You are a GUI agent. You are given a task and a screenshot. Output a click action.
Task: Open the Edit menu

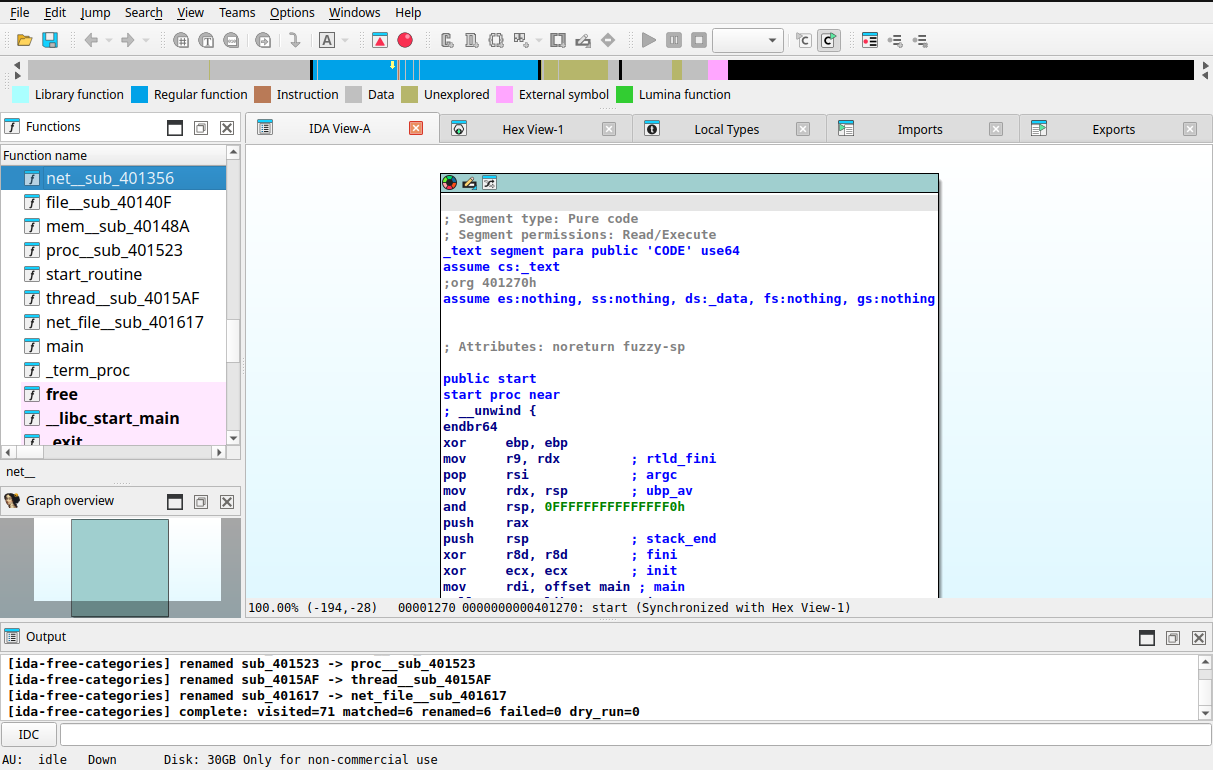click(x=55, y=12)
